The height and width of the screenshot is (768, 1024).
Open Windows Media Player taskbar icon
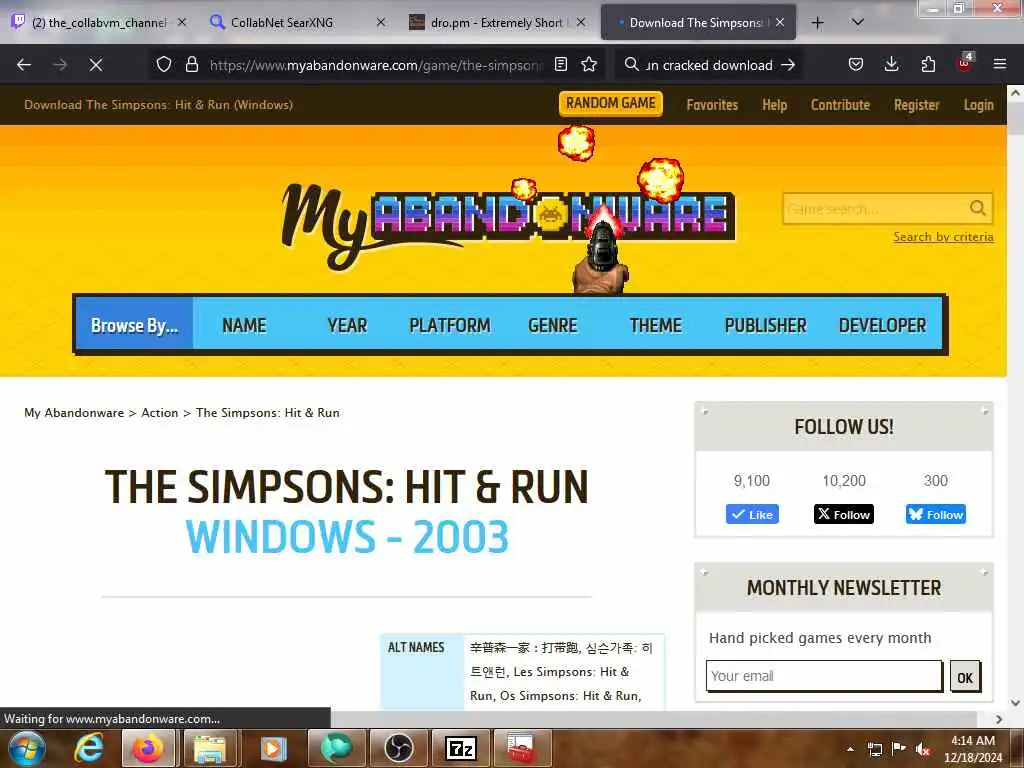[x=273, y=748]
